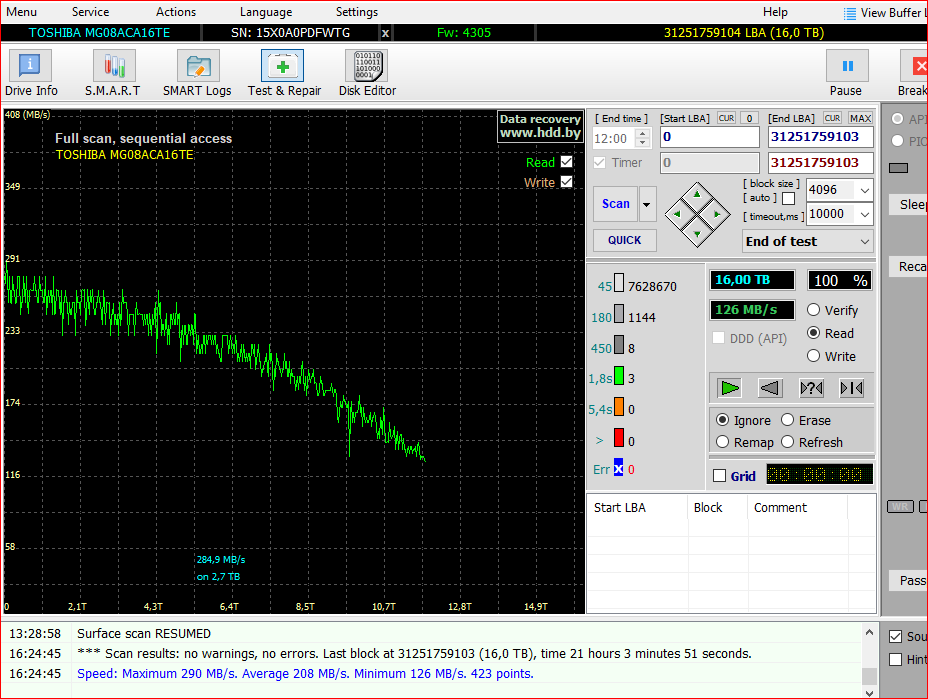
Task: Click the butterfly scan mode button
Action: tap(851, 388)
